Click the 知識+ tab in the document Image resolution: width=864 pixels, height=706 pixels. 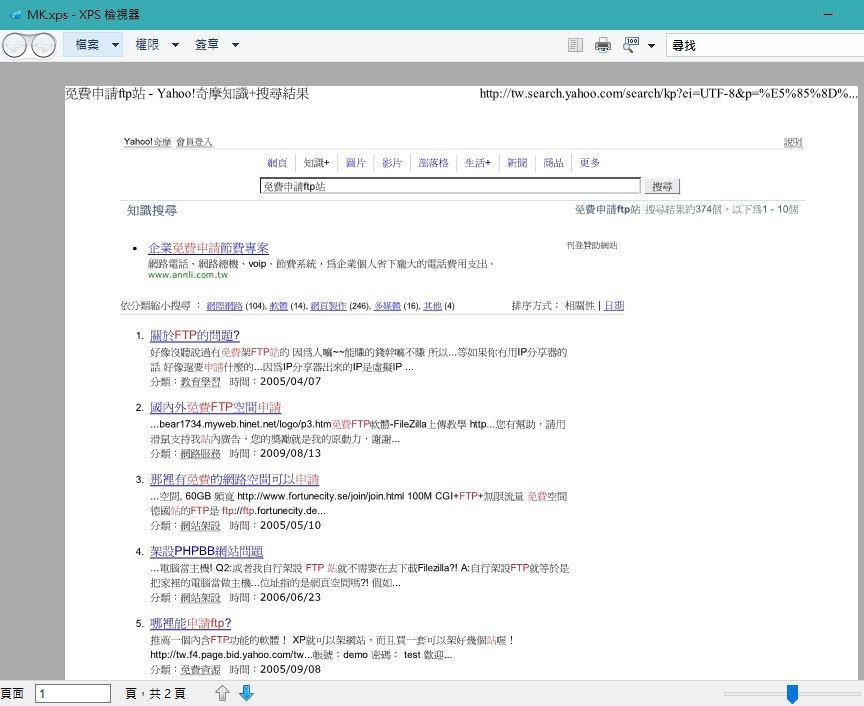316,163
